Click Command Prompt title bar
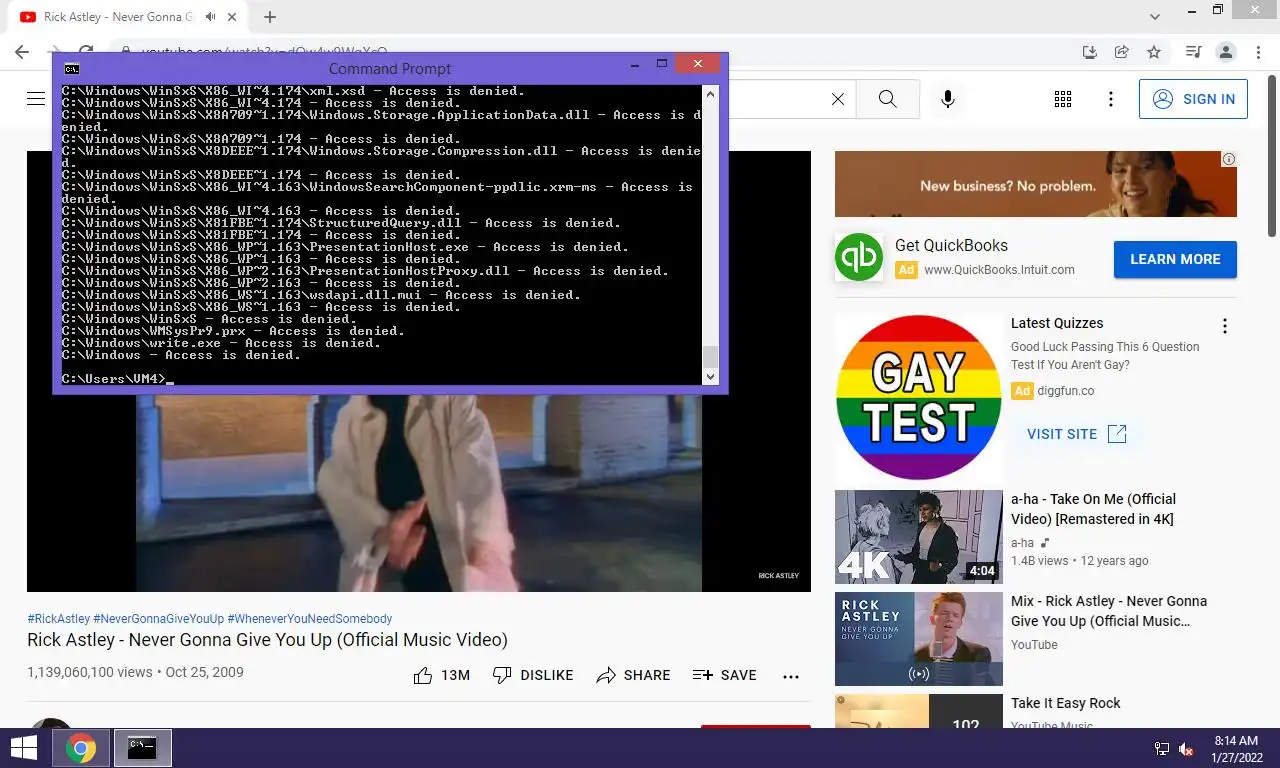The width and height of the screenshot is (1280, 768). pyautogui.click(x=390, y=69)
